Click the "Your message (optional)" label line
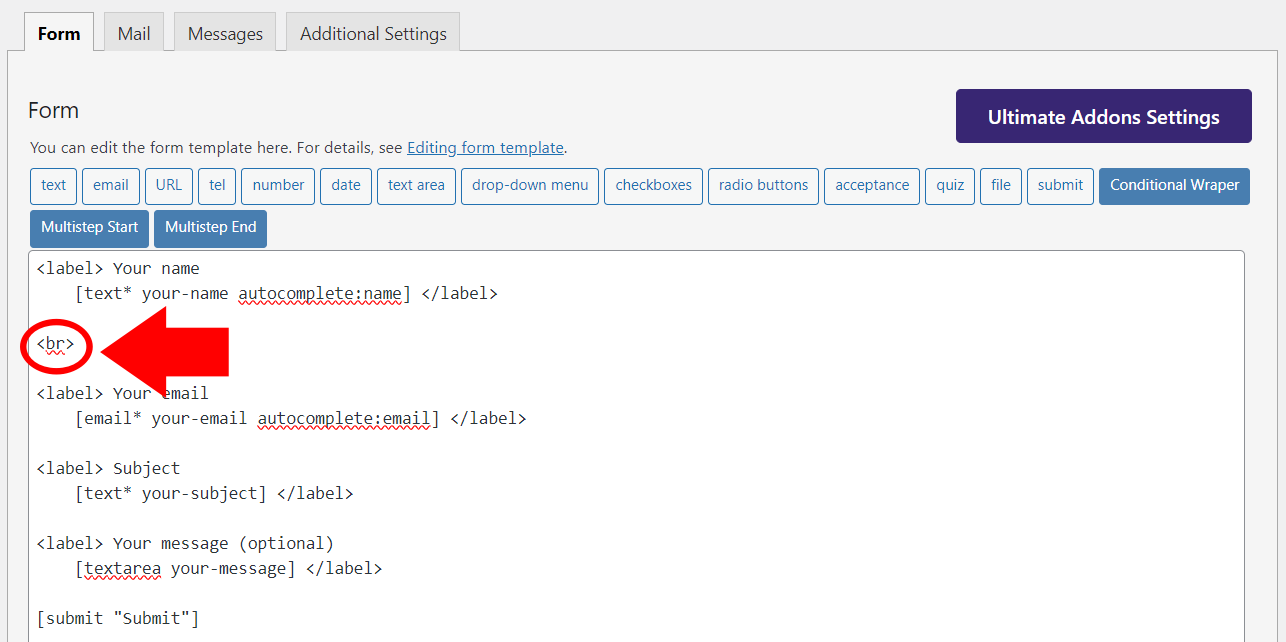Viewport: 1286px width, 642px height. tap(185, 544)
